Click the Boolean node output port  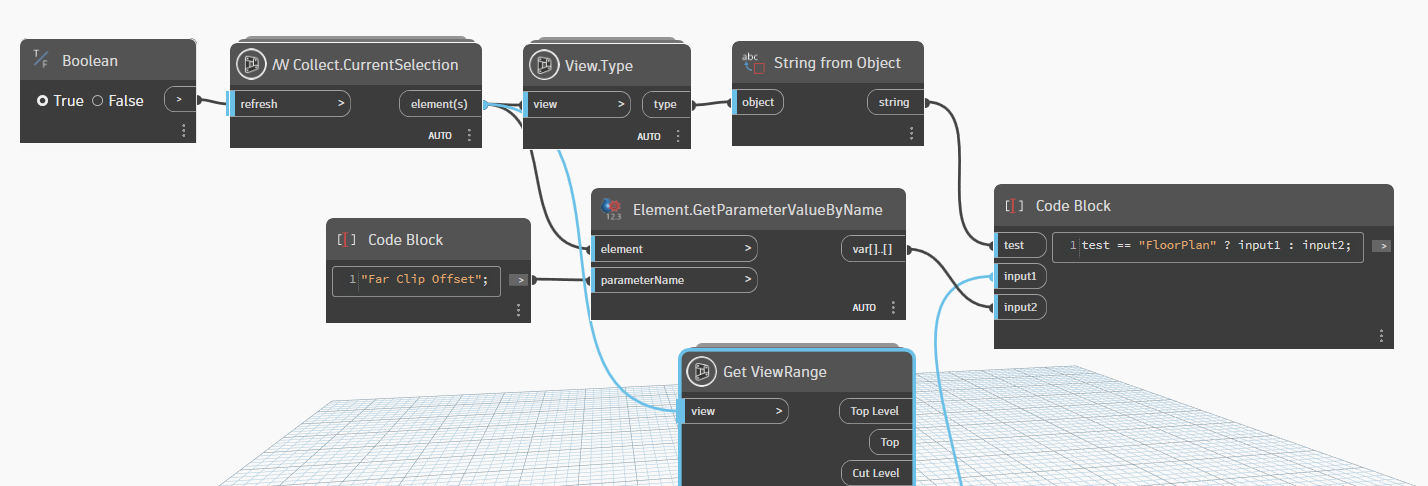pos(179,100)
